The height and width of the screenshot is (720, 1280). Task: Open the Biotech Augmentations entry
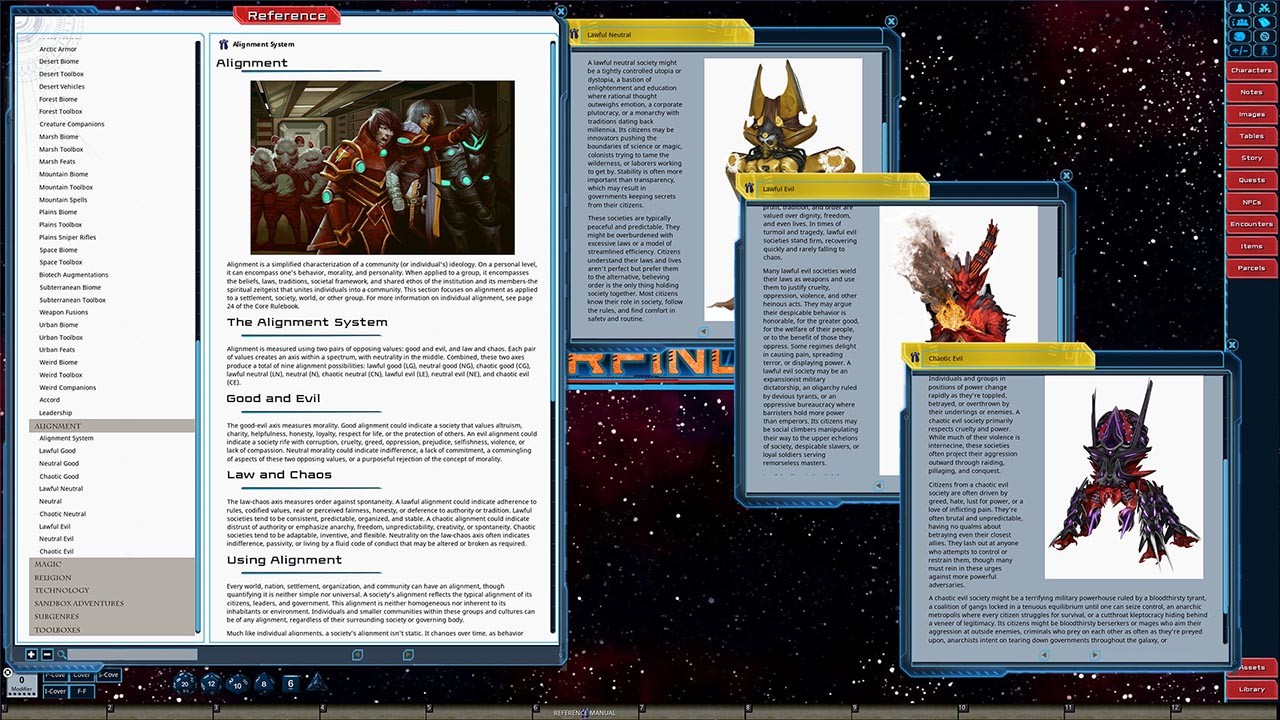(x=74, y=275)
